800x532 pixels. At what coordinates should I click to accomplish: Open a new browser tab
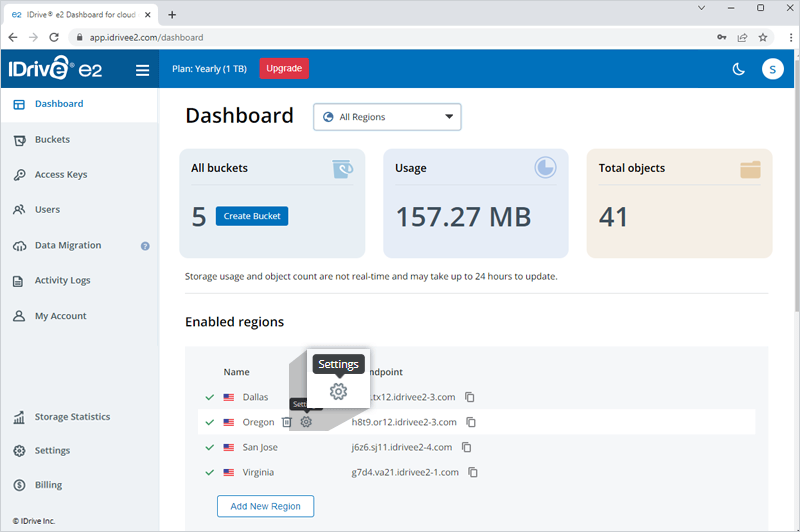tap(172, 15)
